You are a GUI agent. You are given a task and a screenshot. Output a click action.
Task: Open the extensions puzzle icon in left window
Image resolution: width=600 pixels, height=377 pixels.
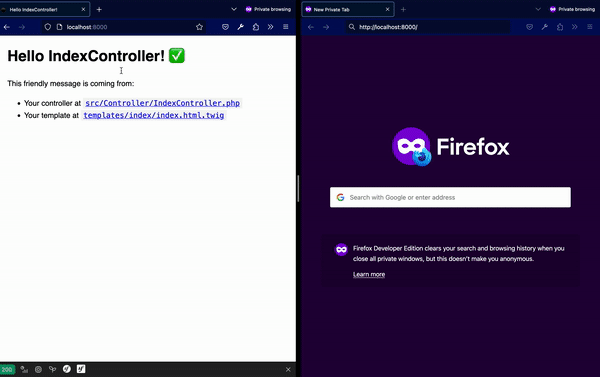pyautogui.click(x=256, y=27)
